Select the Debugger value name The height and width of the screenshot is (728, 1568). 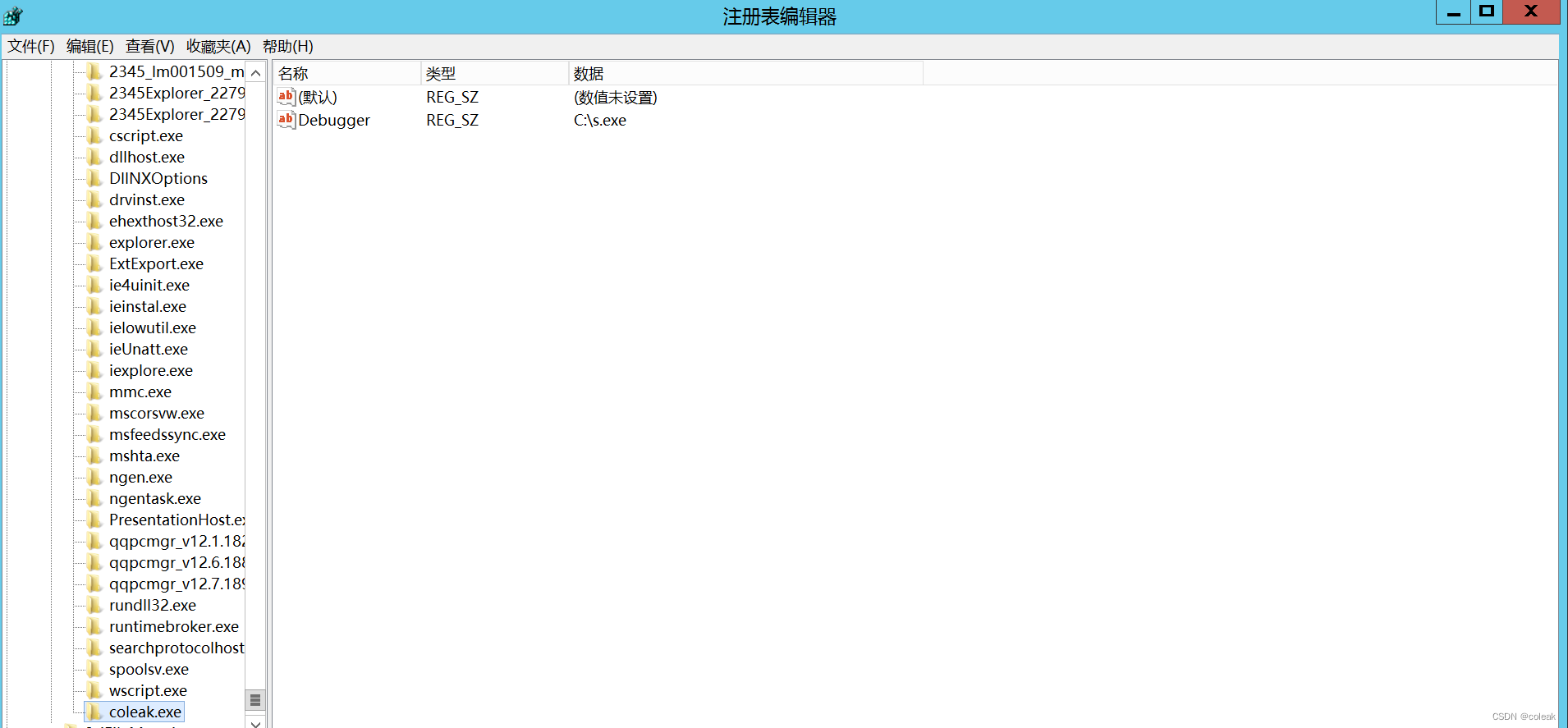point(334,120)
